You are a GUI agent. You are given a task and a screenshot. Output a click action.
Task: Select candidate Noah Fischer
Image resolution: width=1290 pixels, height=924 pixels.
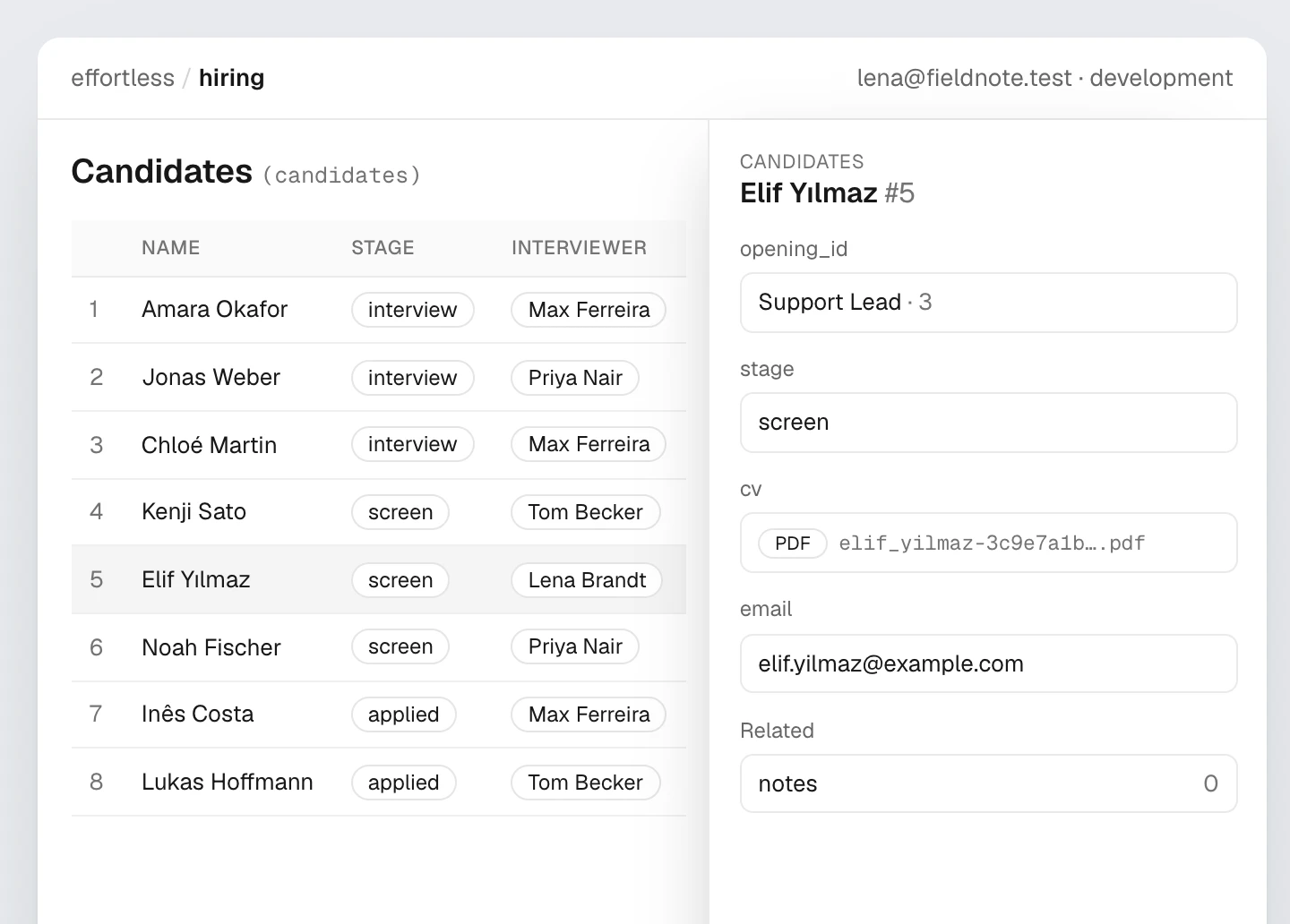coord(211,647)
